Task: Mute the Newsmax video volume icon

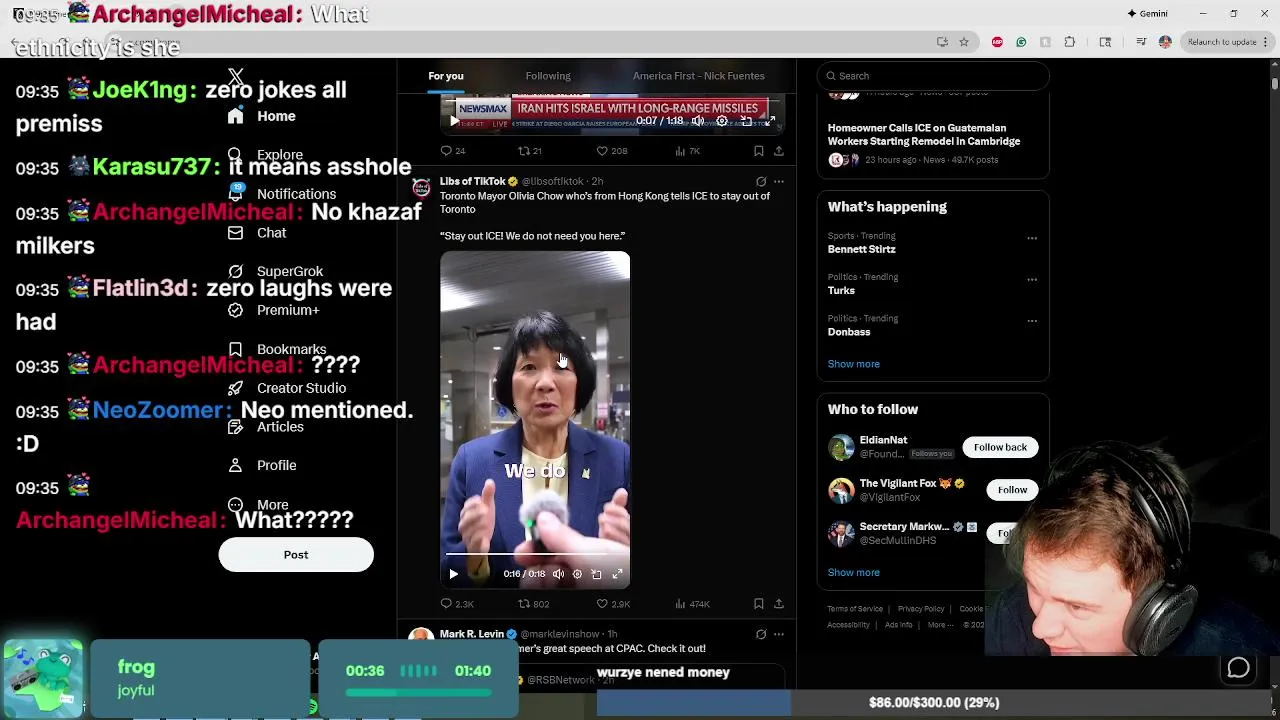Action: (x=698, y=121)
